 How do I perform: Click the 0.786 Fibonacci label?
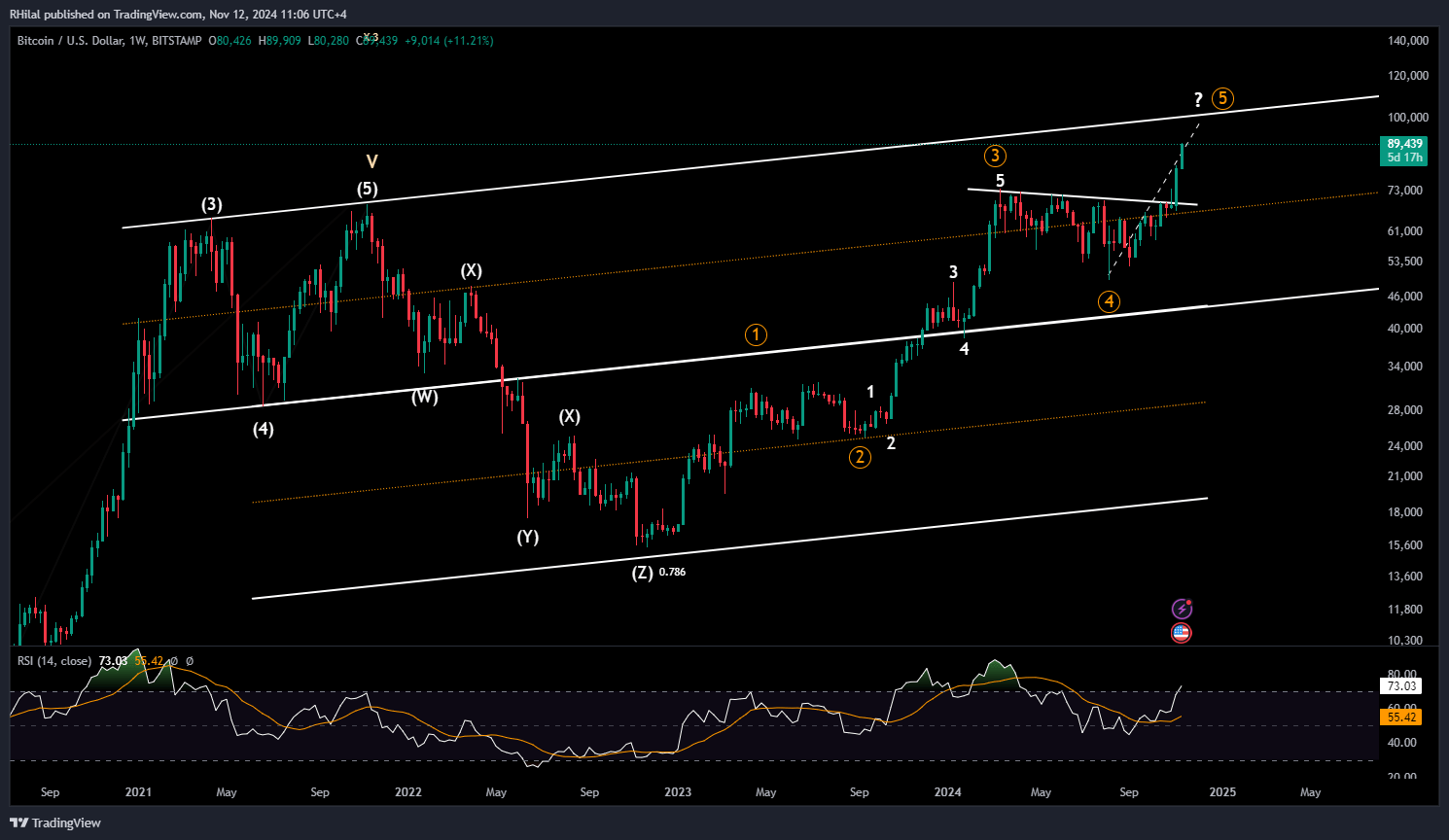pyautogui.click(x=672, y=573)
